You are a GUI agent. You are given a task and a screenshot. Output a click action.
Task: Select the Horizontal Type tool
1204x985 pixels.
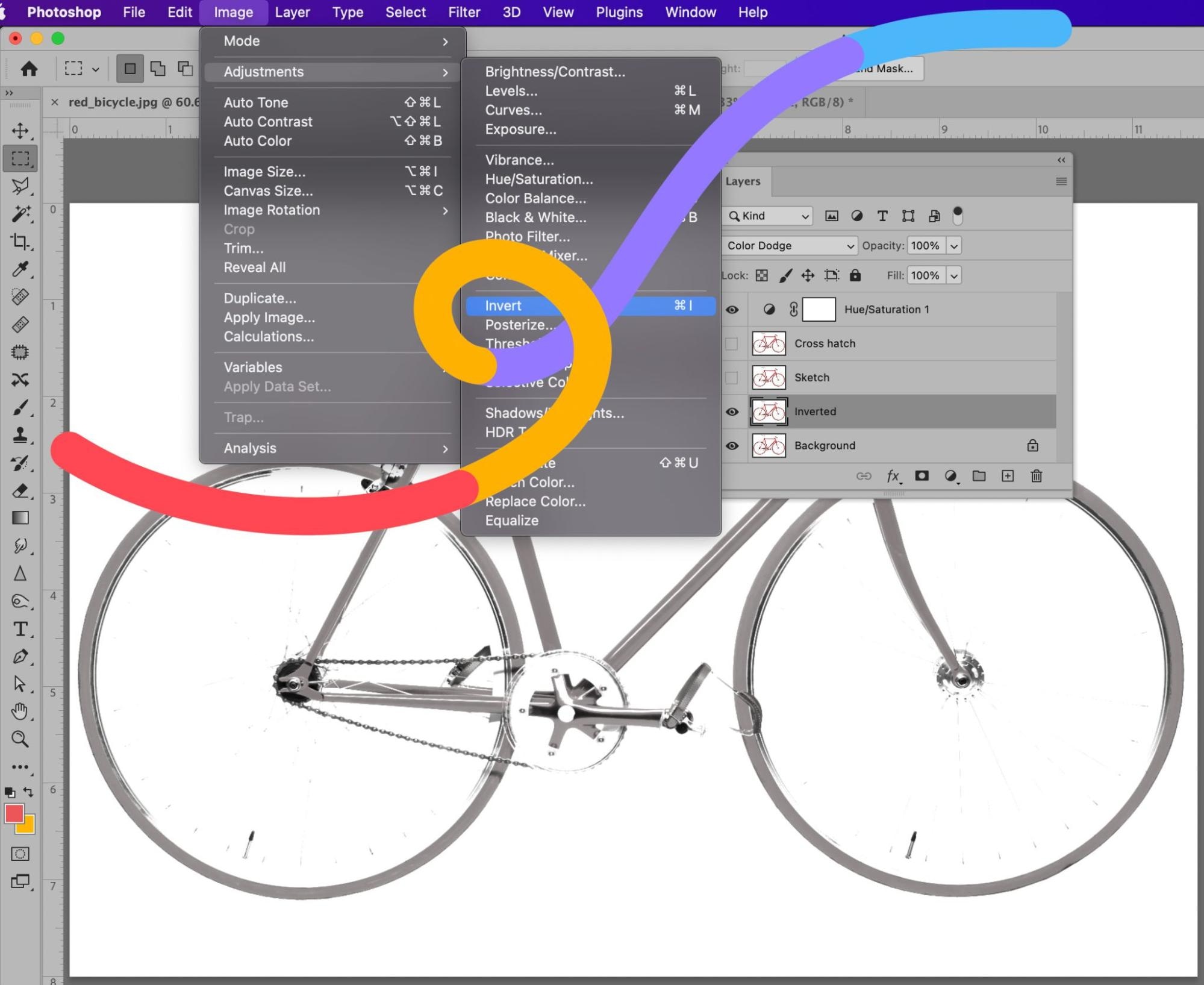point(20,629)
